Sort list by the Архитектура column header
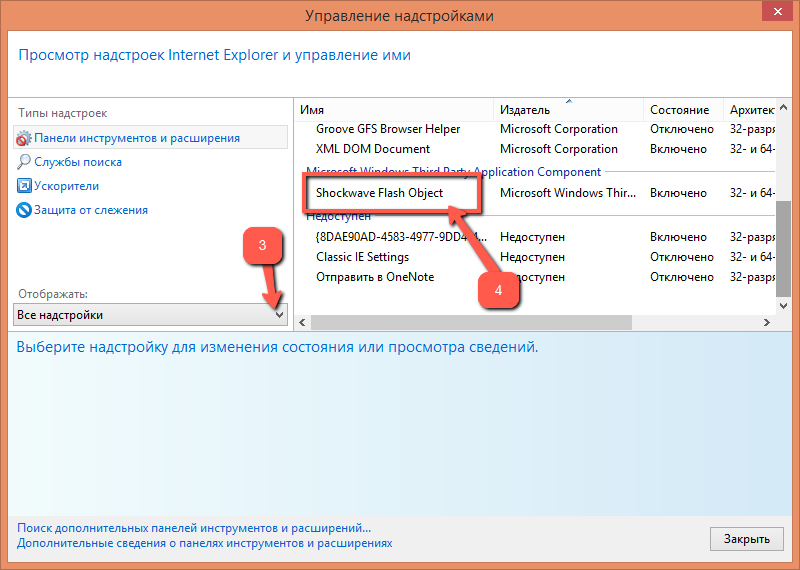This screenshot has width=800, height=570. tap(750, 110)
